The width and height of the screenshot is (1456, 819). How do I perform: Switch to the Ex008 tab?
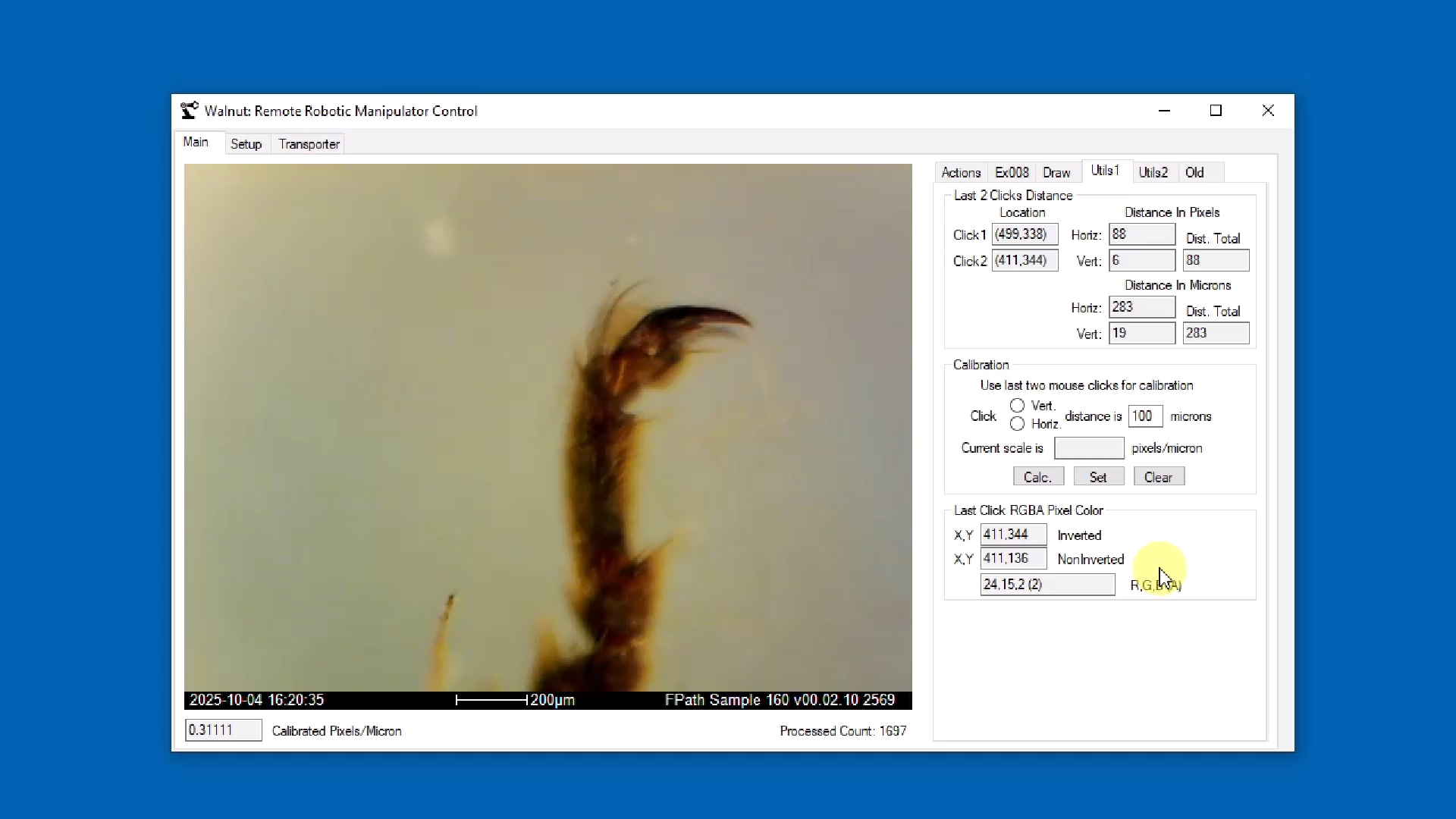point(1012,173)
